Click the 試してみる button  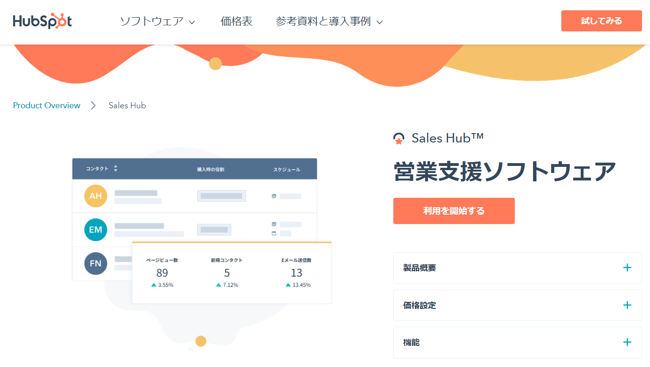click(x=601, y=21)
